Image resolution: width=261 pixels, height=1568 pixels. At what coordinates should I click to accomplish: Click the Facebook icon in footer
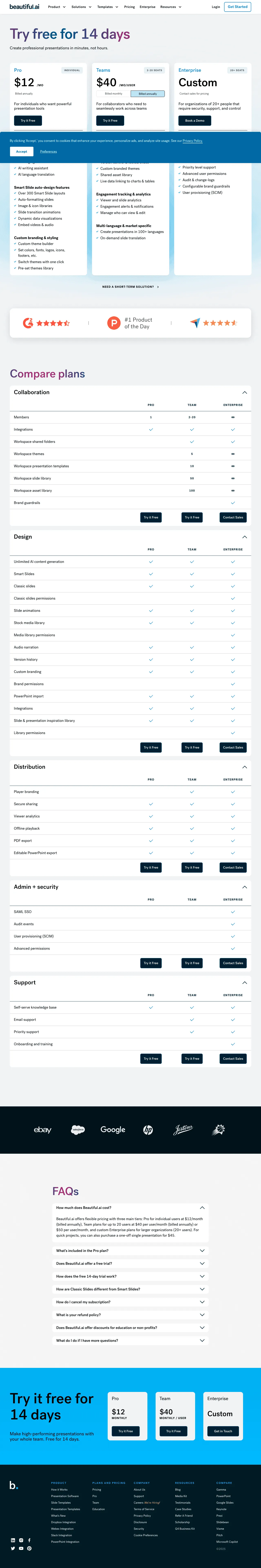click(x=29, y=1540)
